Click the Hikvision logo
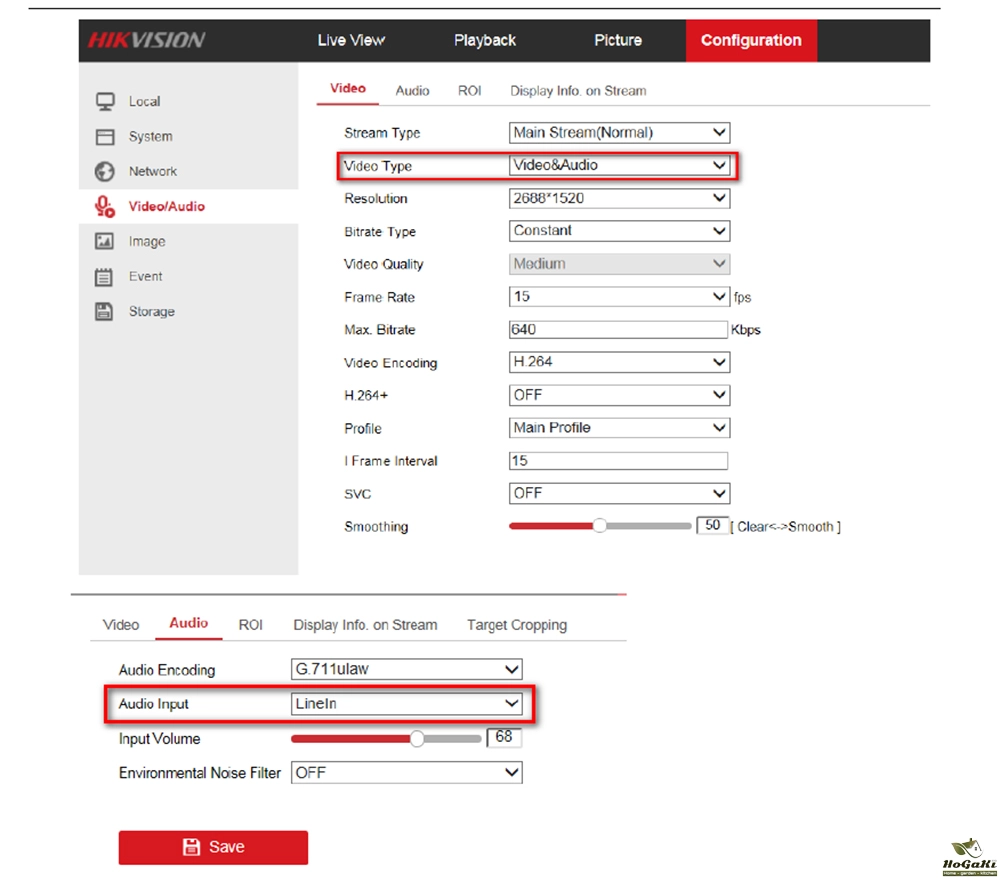 click(x=146, y=41)
